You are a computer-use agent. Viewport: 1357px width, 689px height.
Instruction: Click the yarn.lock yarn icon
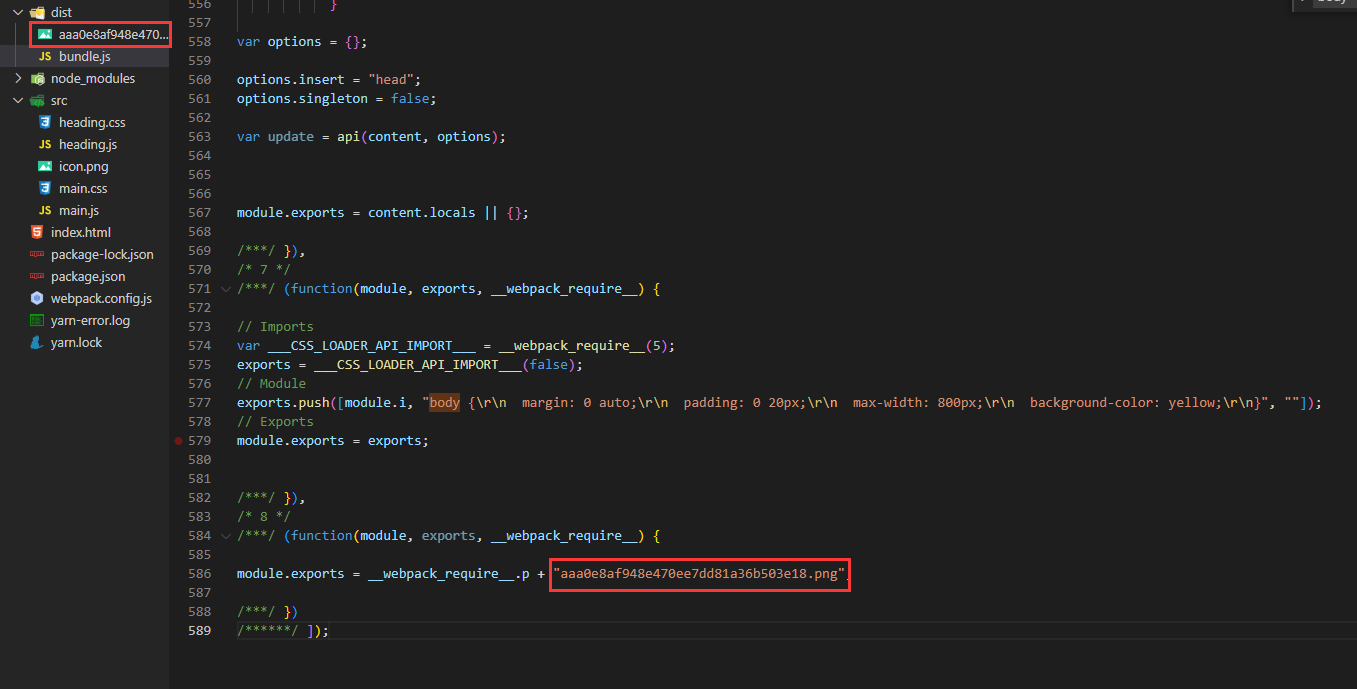[x=37, y=342]
